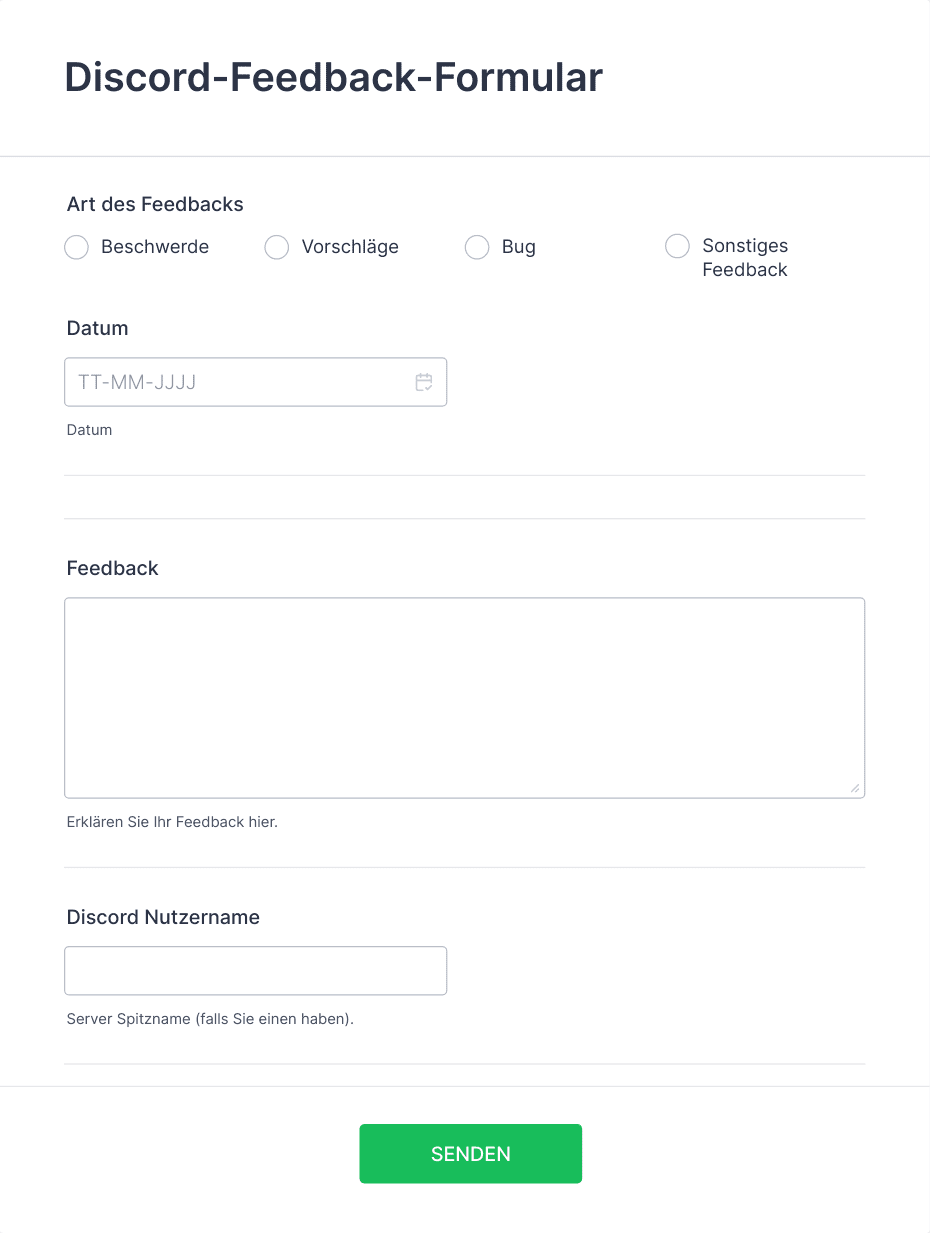
Task: Click the 'Art des Feedbacks' question label
Action: coord(155,204)
